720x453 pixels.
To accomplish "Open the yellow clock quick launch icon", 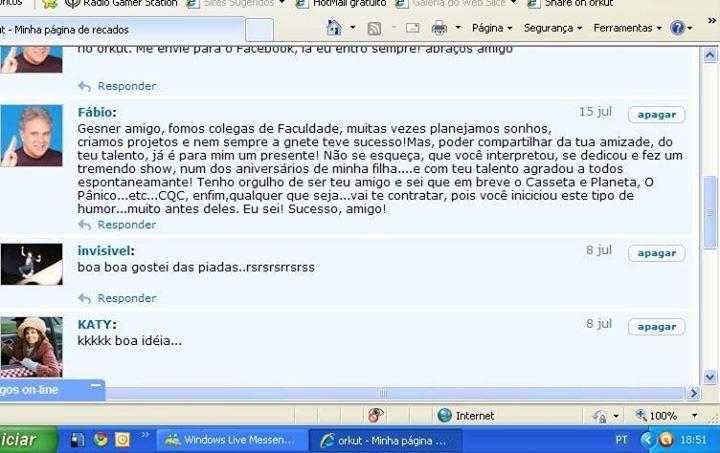I will [x=123, y=440].
